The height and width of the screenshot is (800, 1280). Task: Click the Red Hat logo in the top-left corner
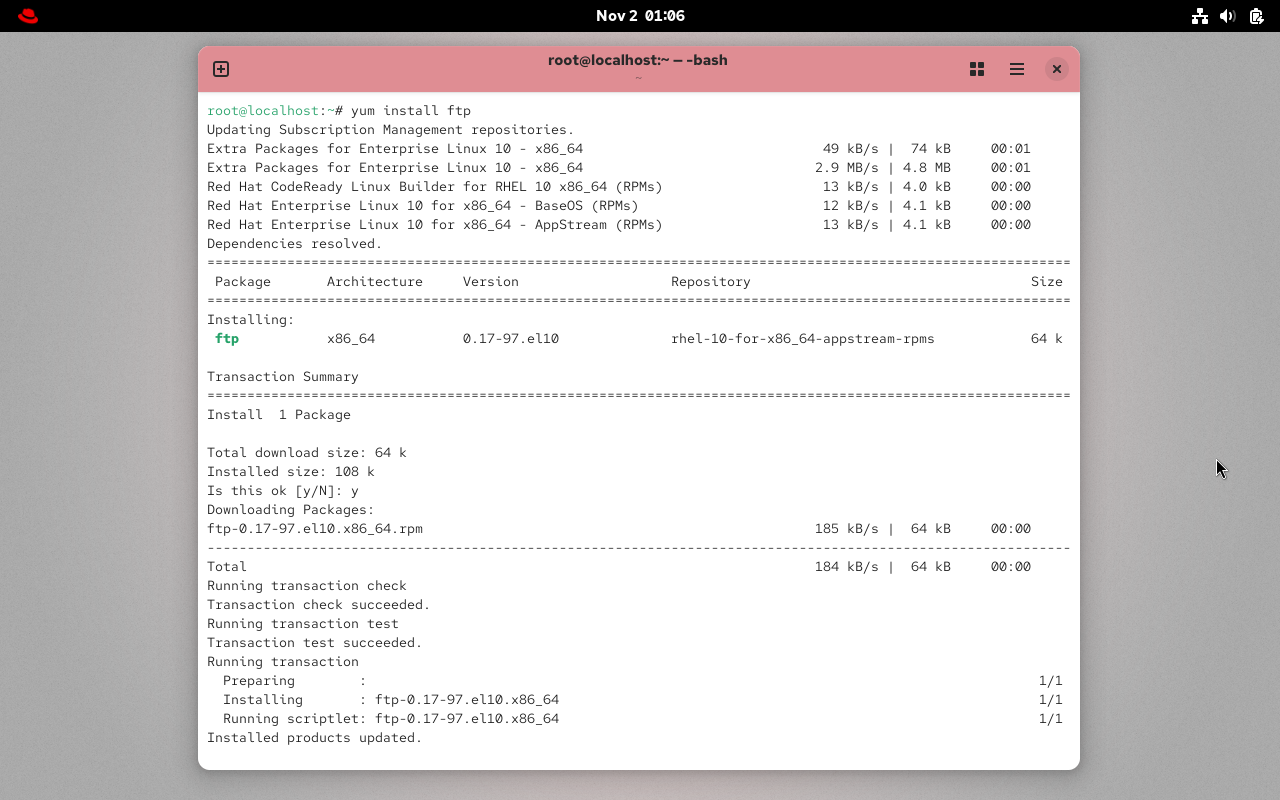point(27,16)
